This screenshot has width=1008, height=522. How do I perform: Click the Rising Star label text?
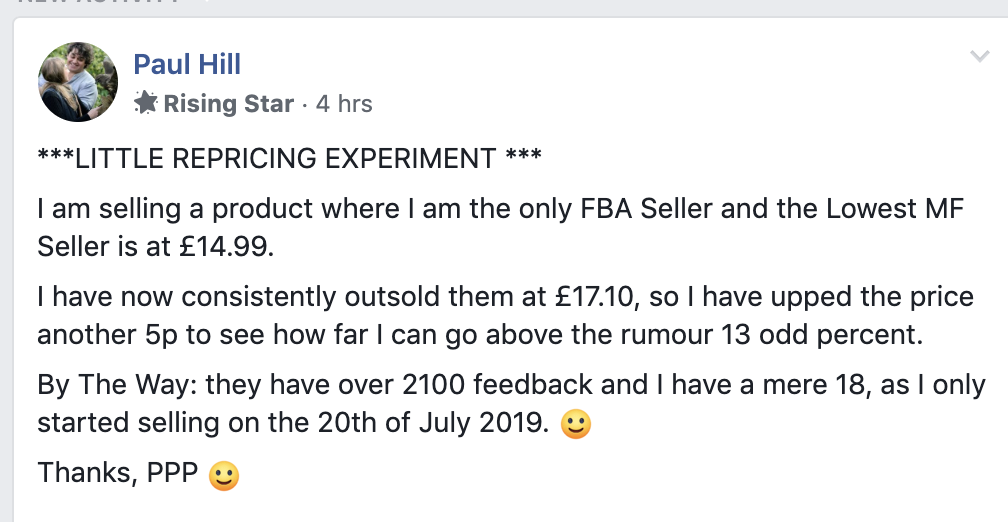point(228,104)
